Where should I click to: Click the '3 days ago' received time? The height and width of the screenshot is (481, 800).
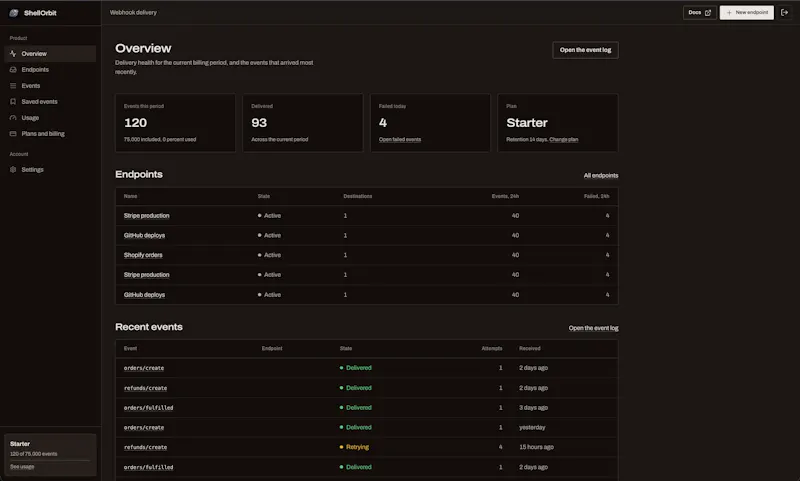click(533, 408)
